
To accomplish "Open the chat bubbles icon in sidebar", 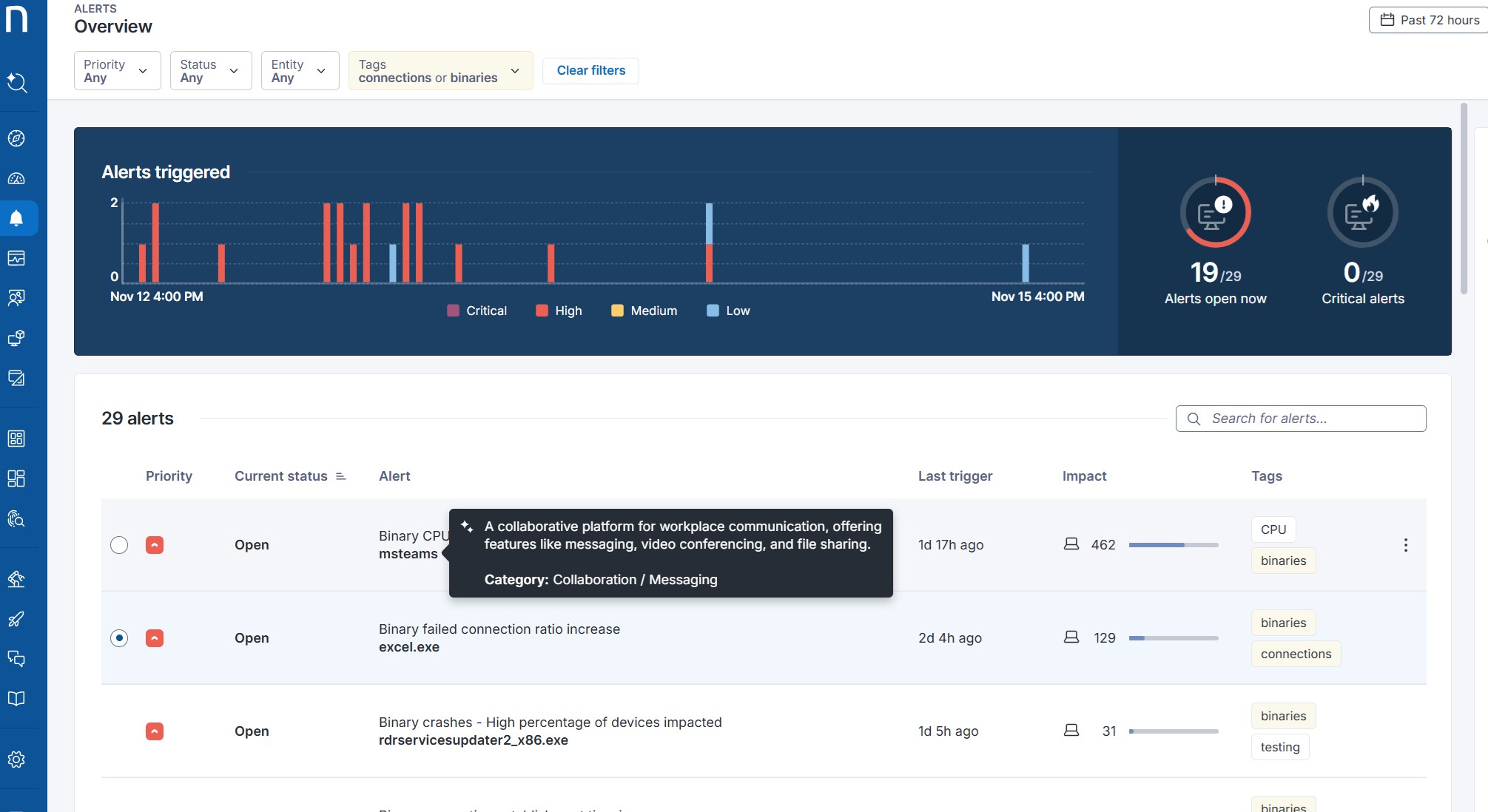I will point(16,659).
